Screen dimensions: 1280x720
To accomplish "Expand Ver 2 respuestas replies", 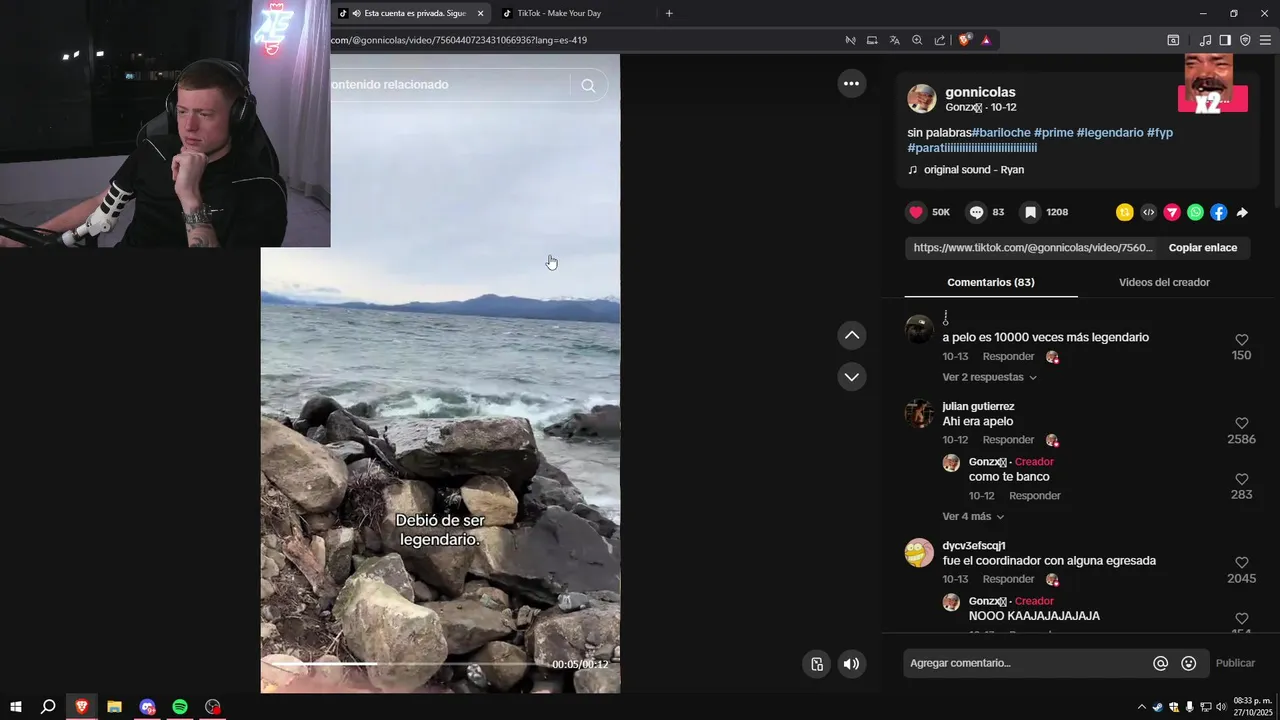I will click(990, 377).
